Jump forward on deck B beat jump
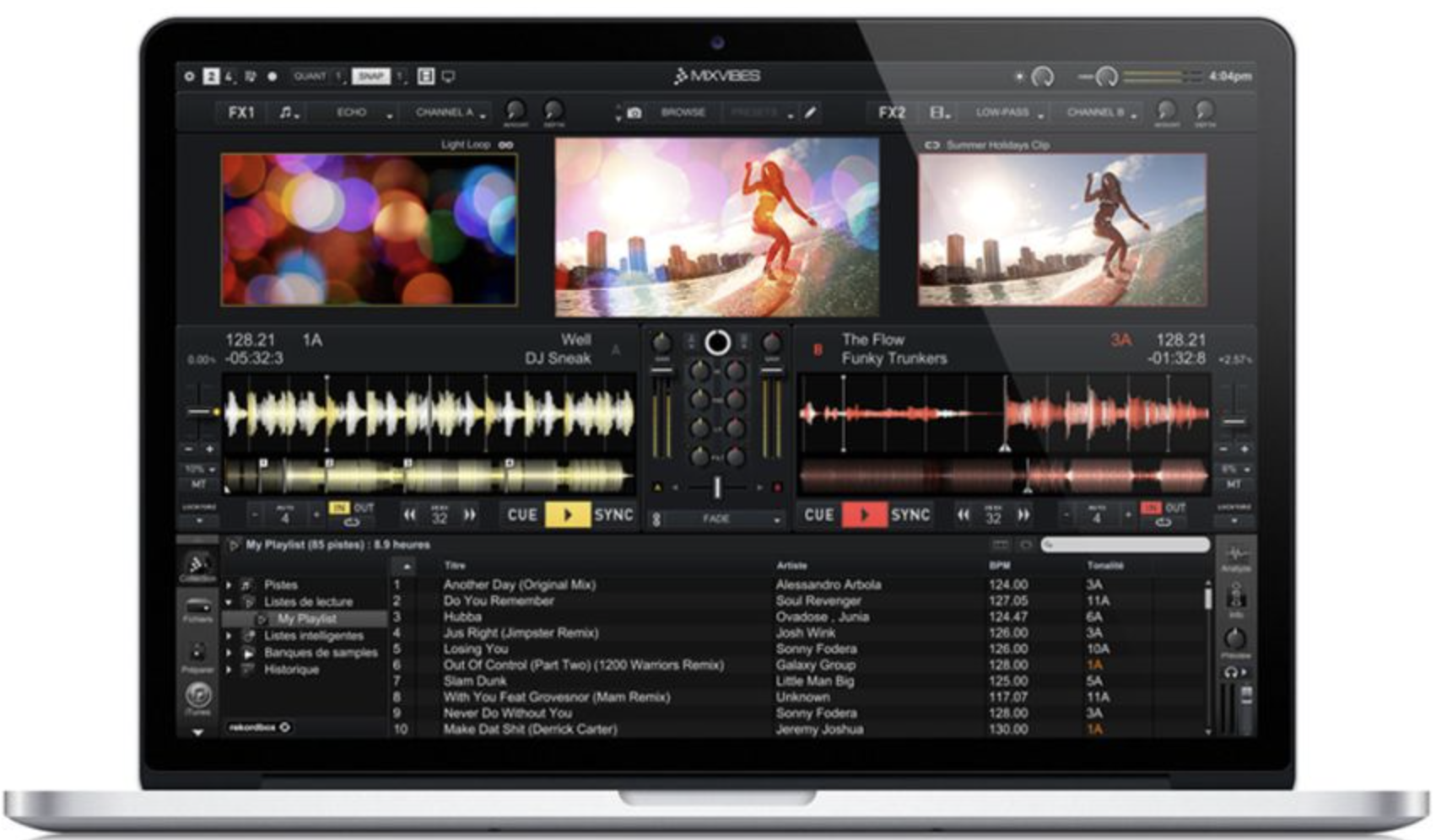 coord(1023,514)
